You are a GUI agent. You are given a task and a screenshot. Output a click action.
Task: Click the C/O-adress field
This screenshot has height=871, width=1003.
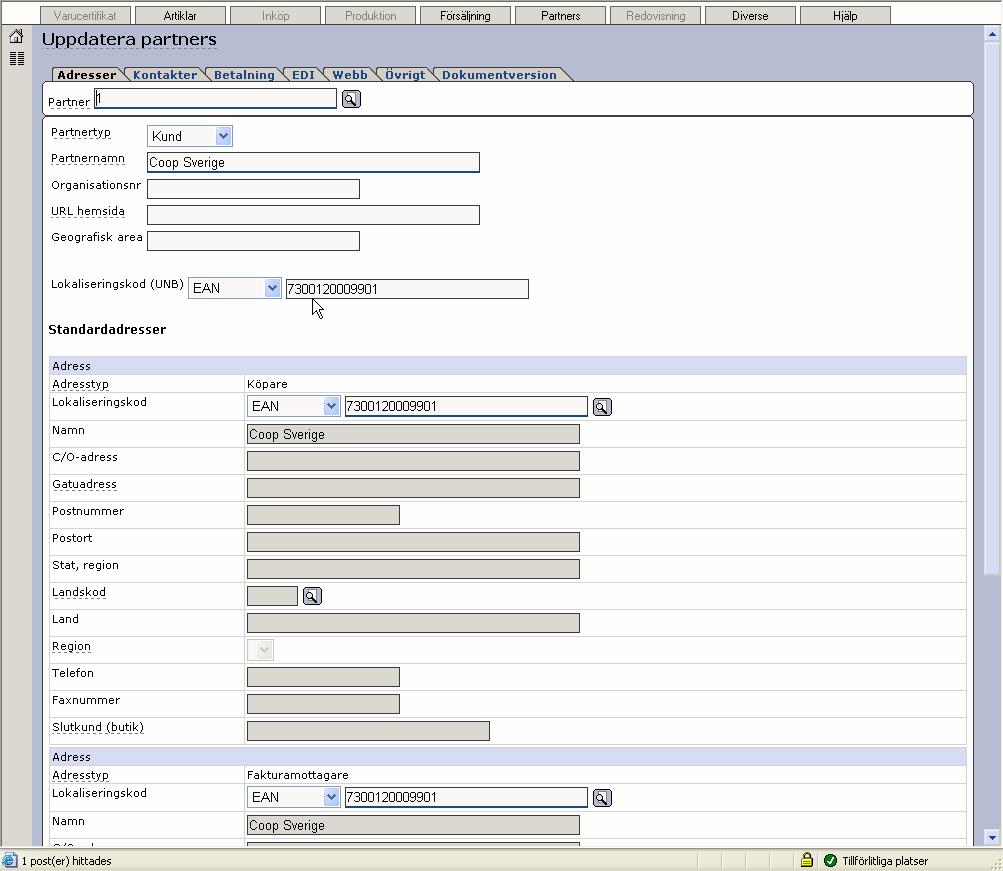pos(413,461)
